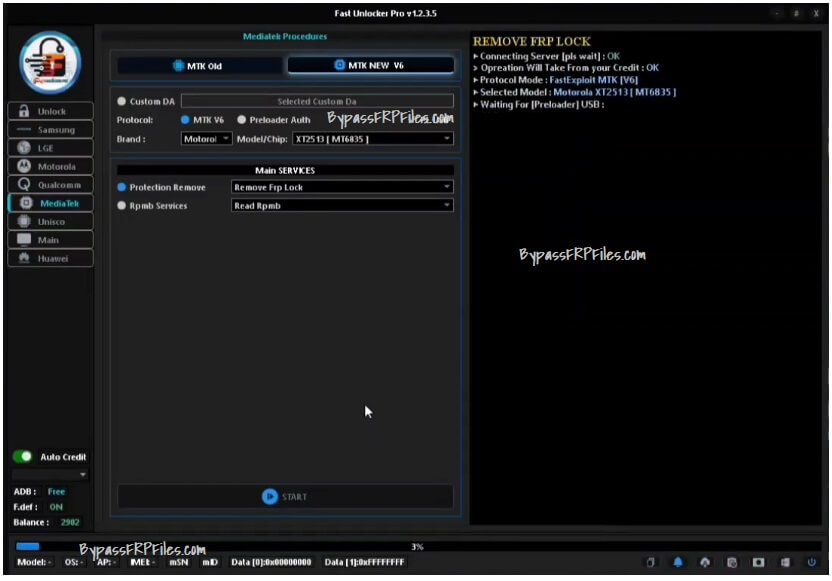
Task: Open the Motorola section from sidebar
Action: 50,166
